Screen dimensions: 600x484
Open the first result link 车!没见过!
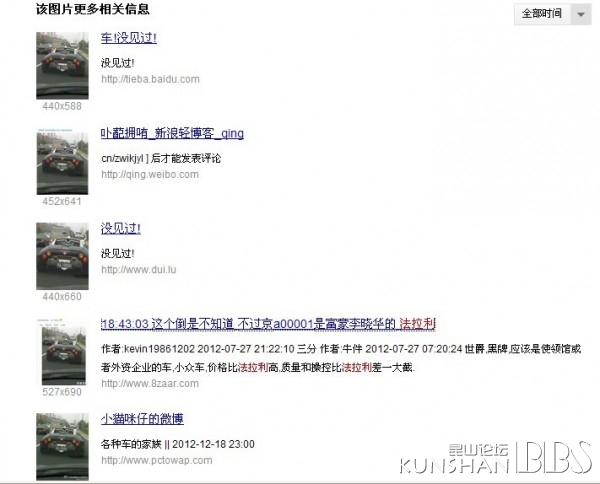[129, 38]
